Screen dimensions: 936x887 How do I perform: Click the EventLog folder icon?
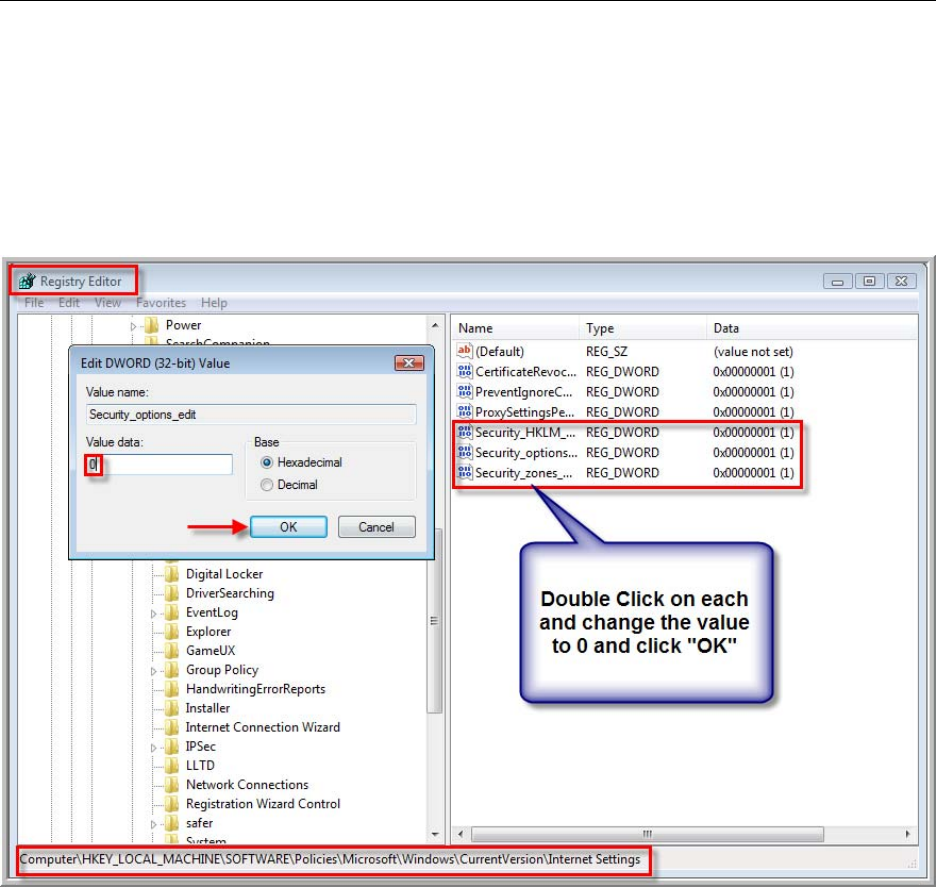tap(172, 612)
